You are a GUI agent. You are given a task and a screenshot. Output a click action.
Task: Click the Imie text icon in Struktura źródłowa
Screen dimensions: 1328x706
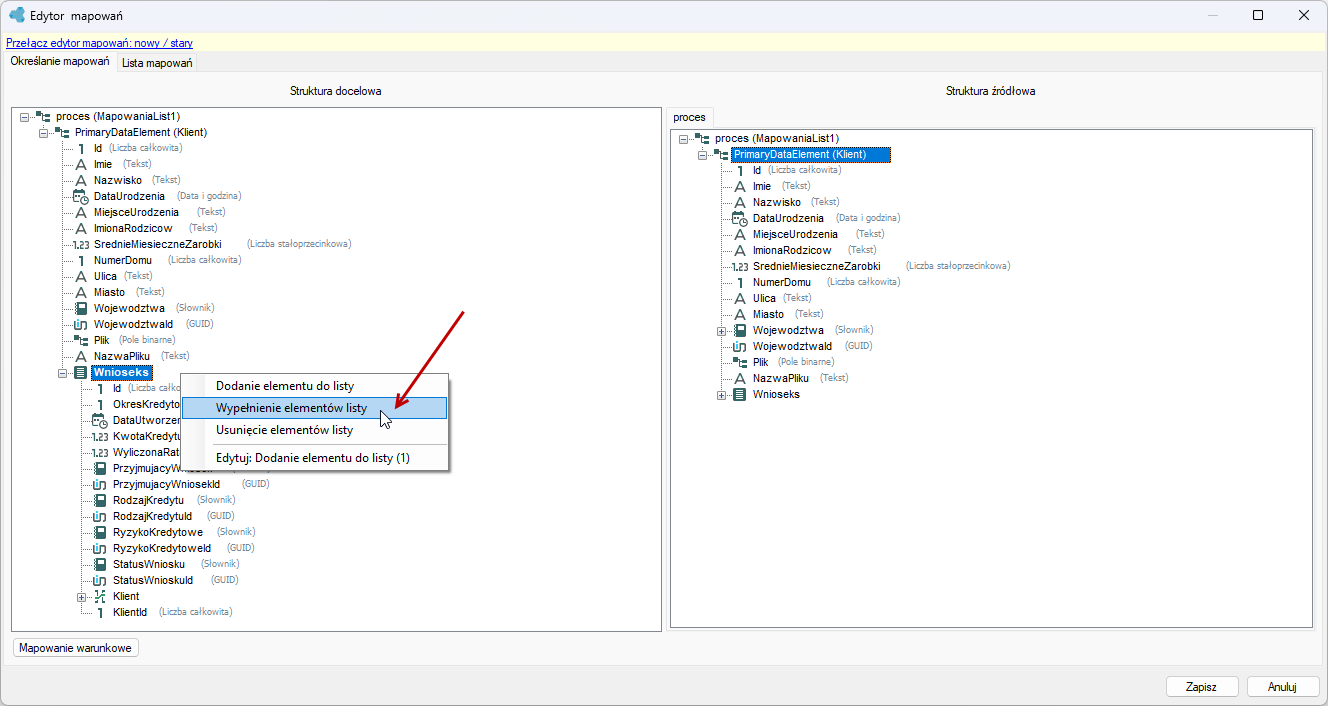coord(741,186)
